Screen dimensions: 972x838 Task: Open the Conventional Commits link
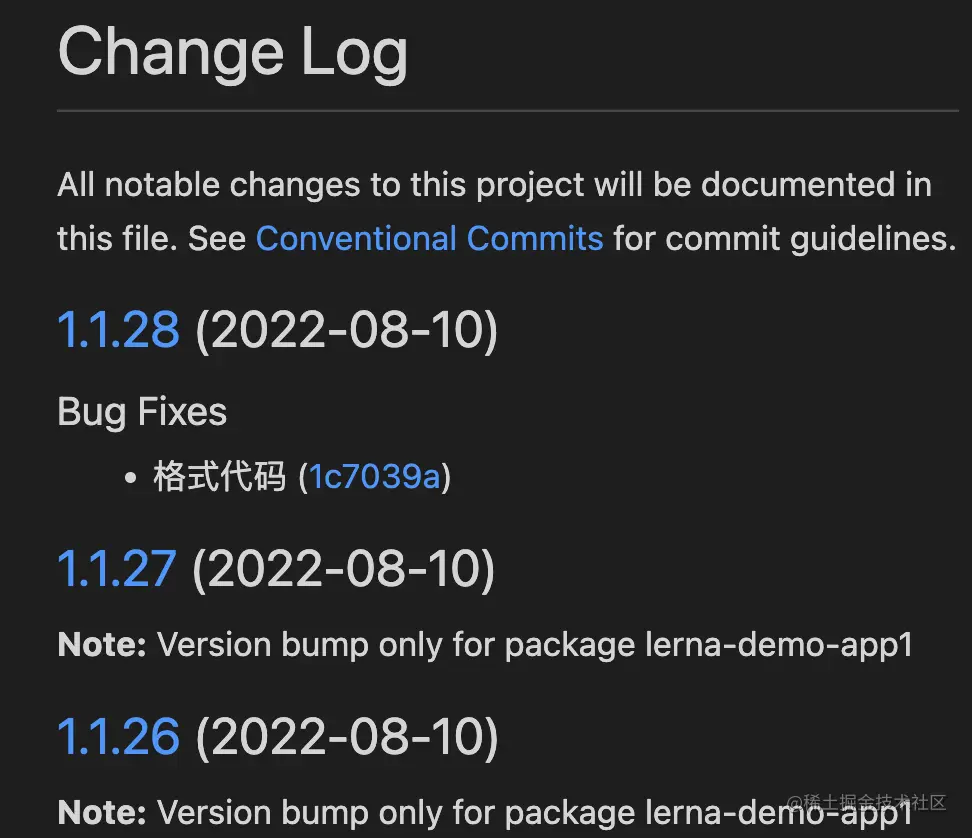click(430, 239)
